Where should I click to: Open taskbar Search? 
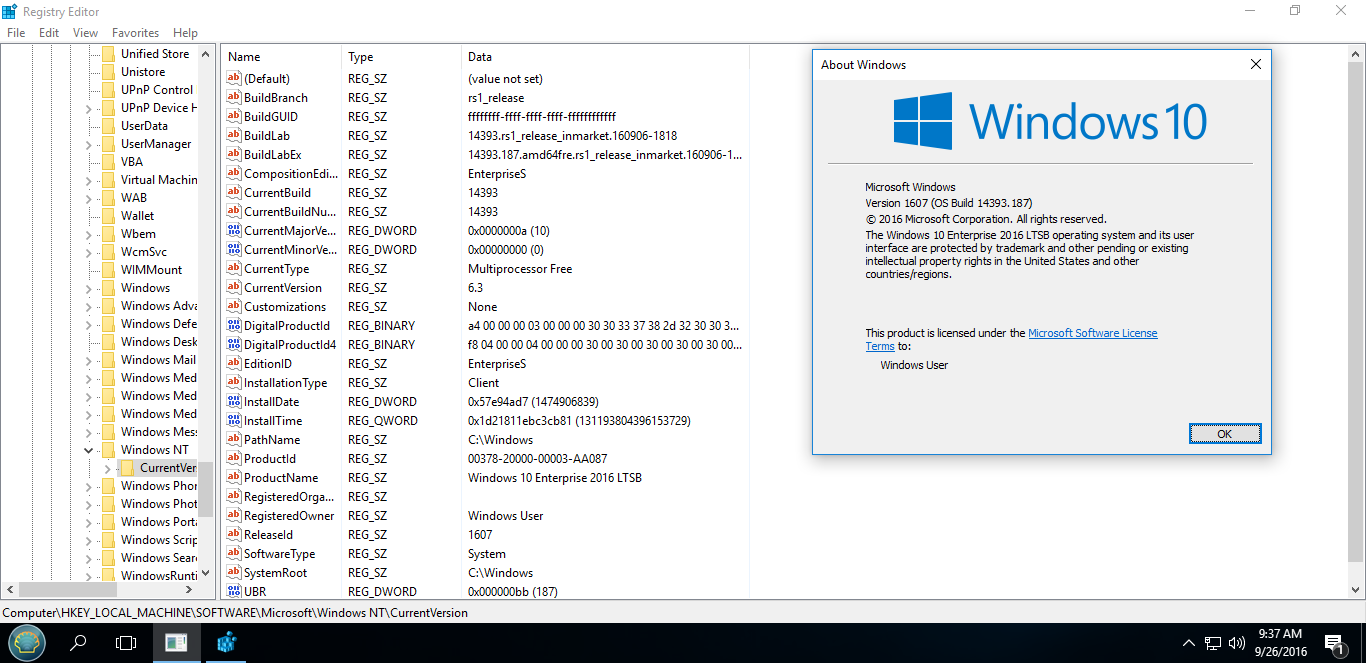[78, 643]
